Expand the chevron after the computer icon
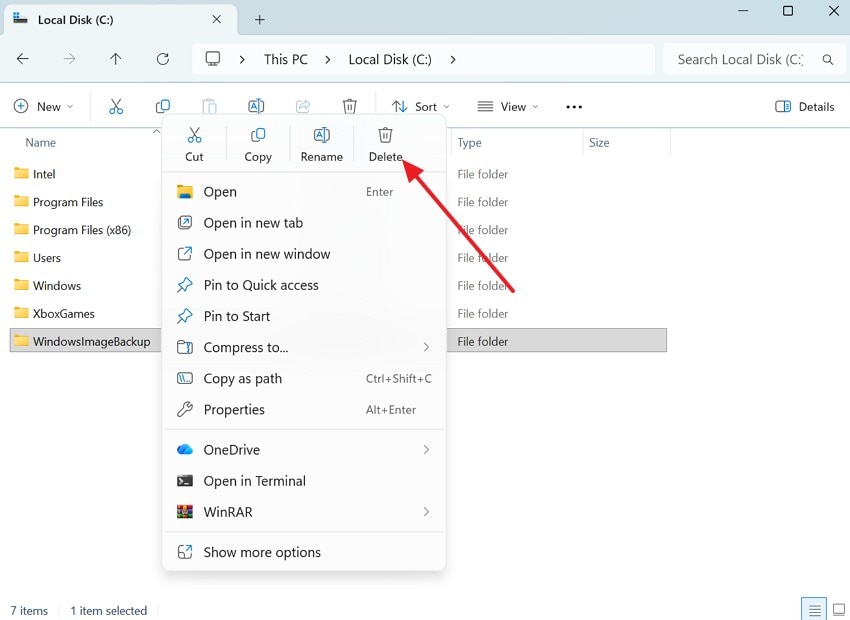The width and height of the screenshot is (850, 620). click(242, 60)
